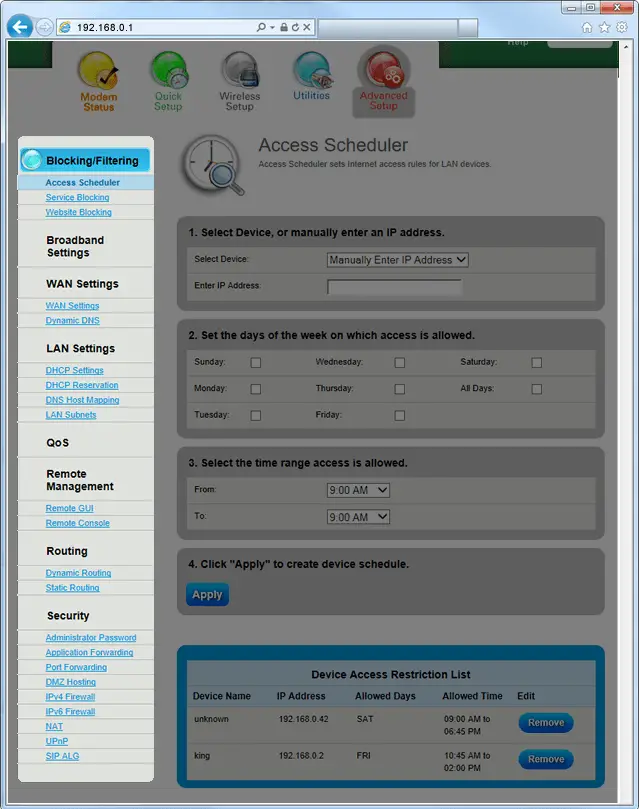Open the Favorites star icon
Screen dimensions: 639x809
(x=604, y=27)
